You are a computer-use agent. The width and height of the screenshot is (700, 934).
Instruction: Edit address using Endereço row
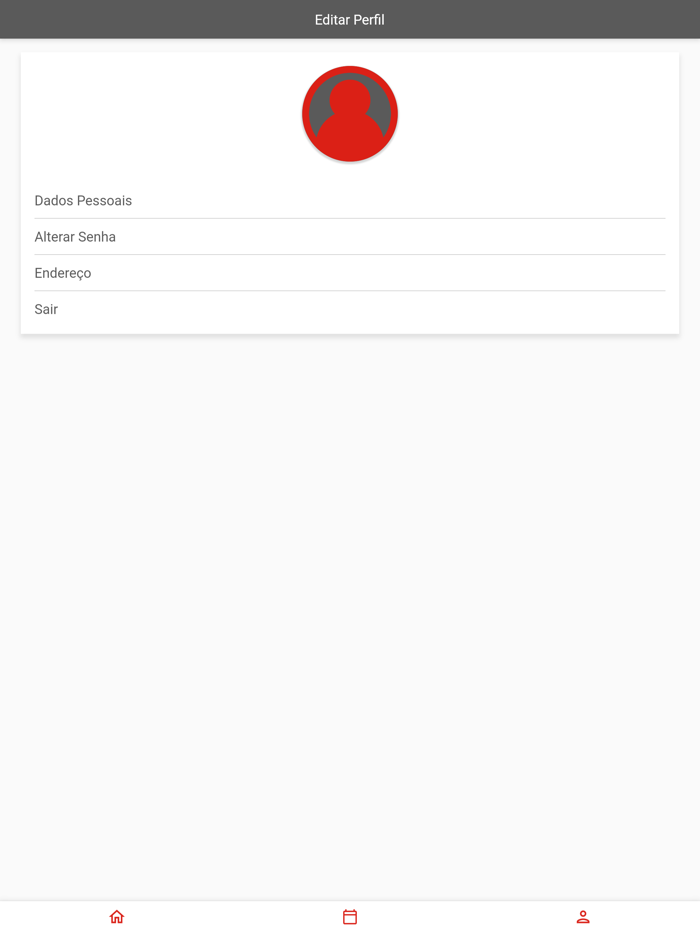(x=350, y=273)
